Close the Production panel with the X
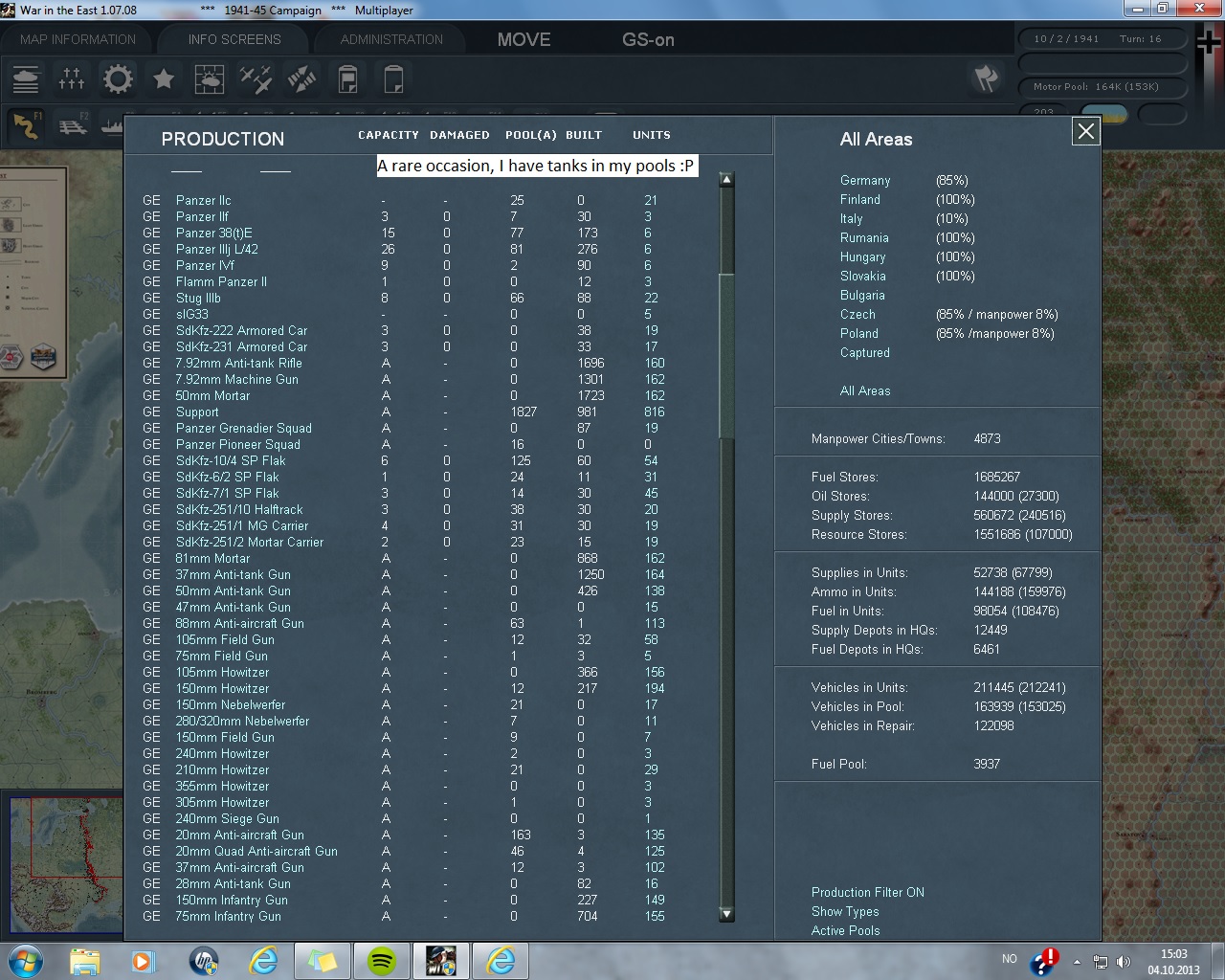The width and height of the screenshot is (1225, 980). (1086, 131)
